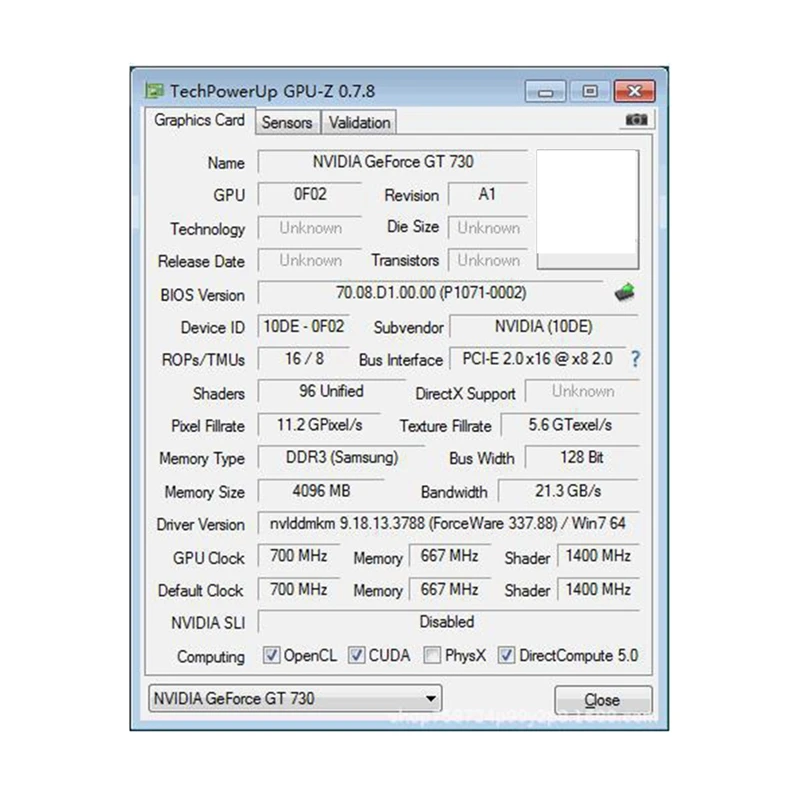The height and width of the screenshot is (800, 800).
Task: Click the Die Size Unknown field
Action: coord(487,228)
